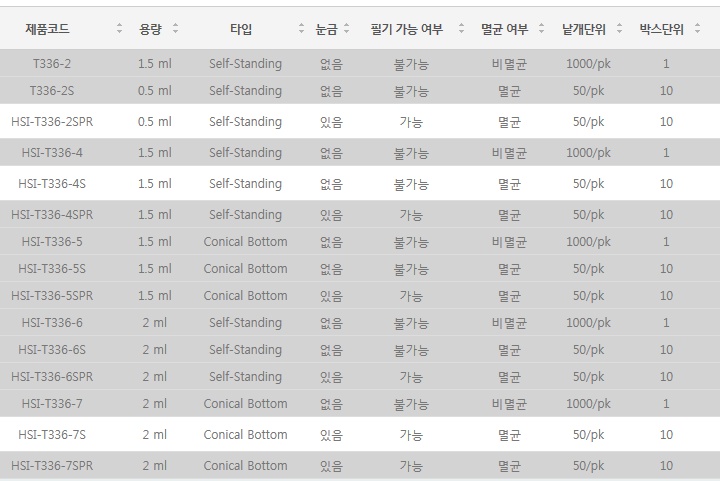Sort 낱개단위 column with its arrow icon
The height and width of the screenshot is (481, 720).
click(619, 28)
